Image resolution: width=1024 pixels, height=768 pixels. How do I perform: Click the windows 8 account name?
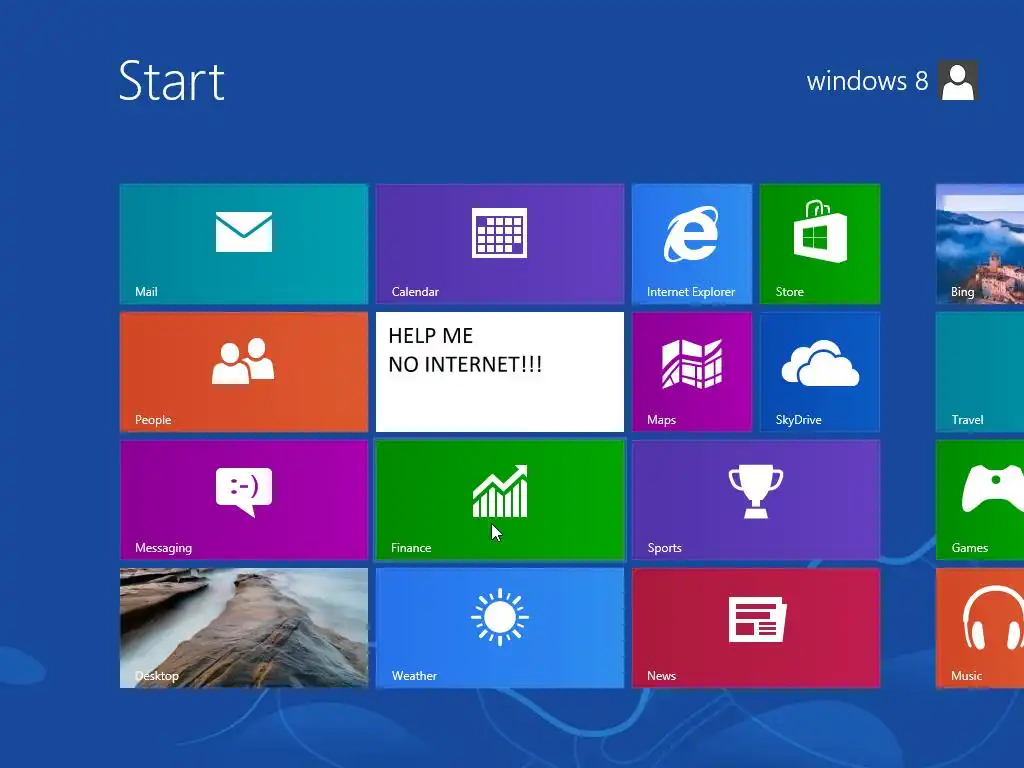(x=867, y=81)
